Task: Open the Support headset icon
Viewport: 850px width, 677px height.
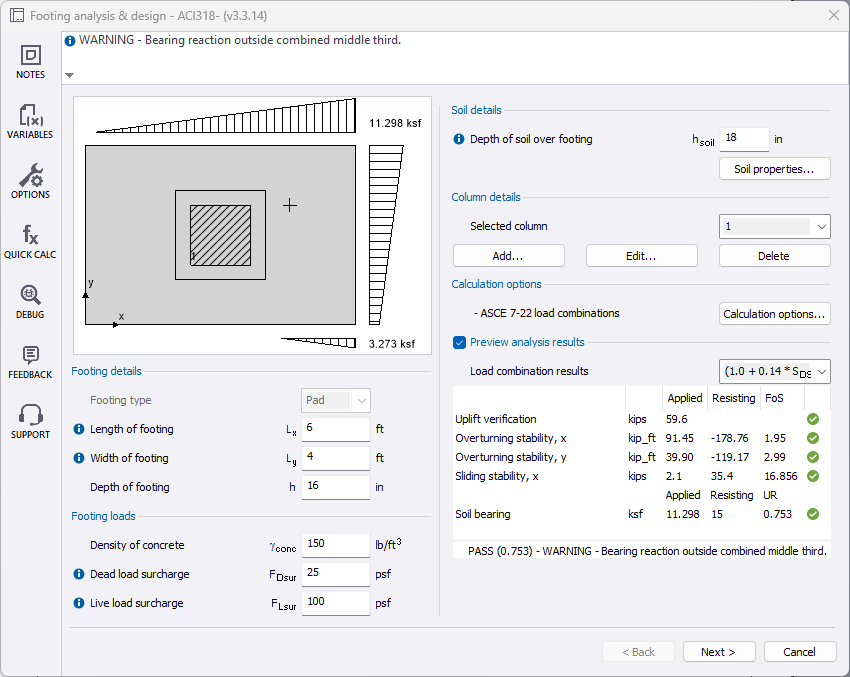Action: tap(30, 421)
